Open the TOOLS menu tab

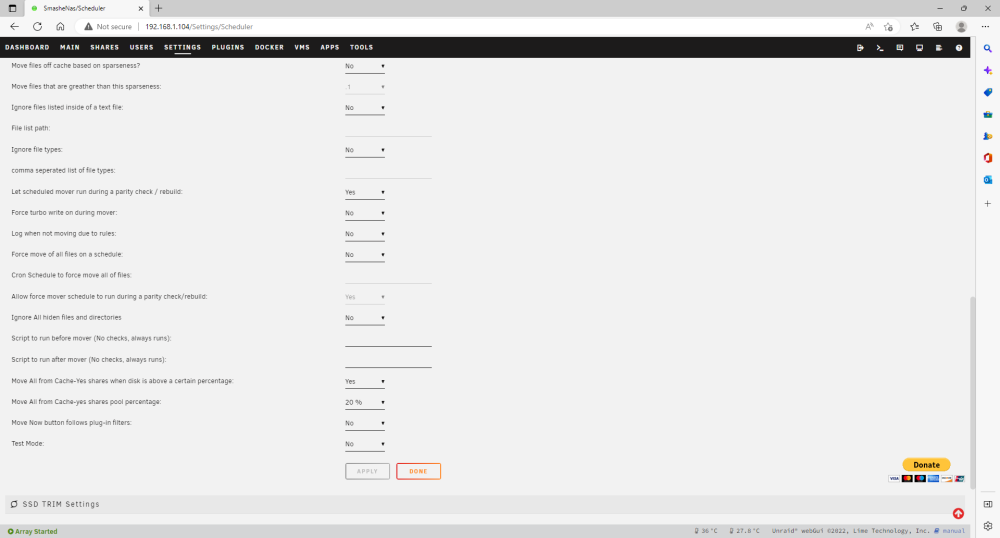(361, 47)
